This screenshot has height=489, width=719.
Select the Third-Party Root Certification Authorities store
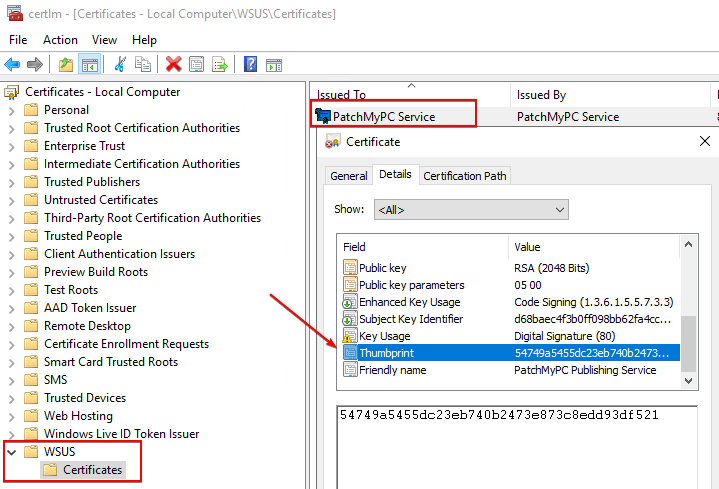[152, 218]
